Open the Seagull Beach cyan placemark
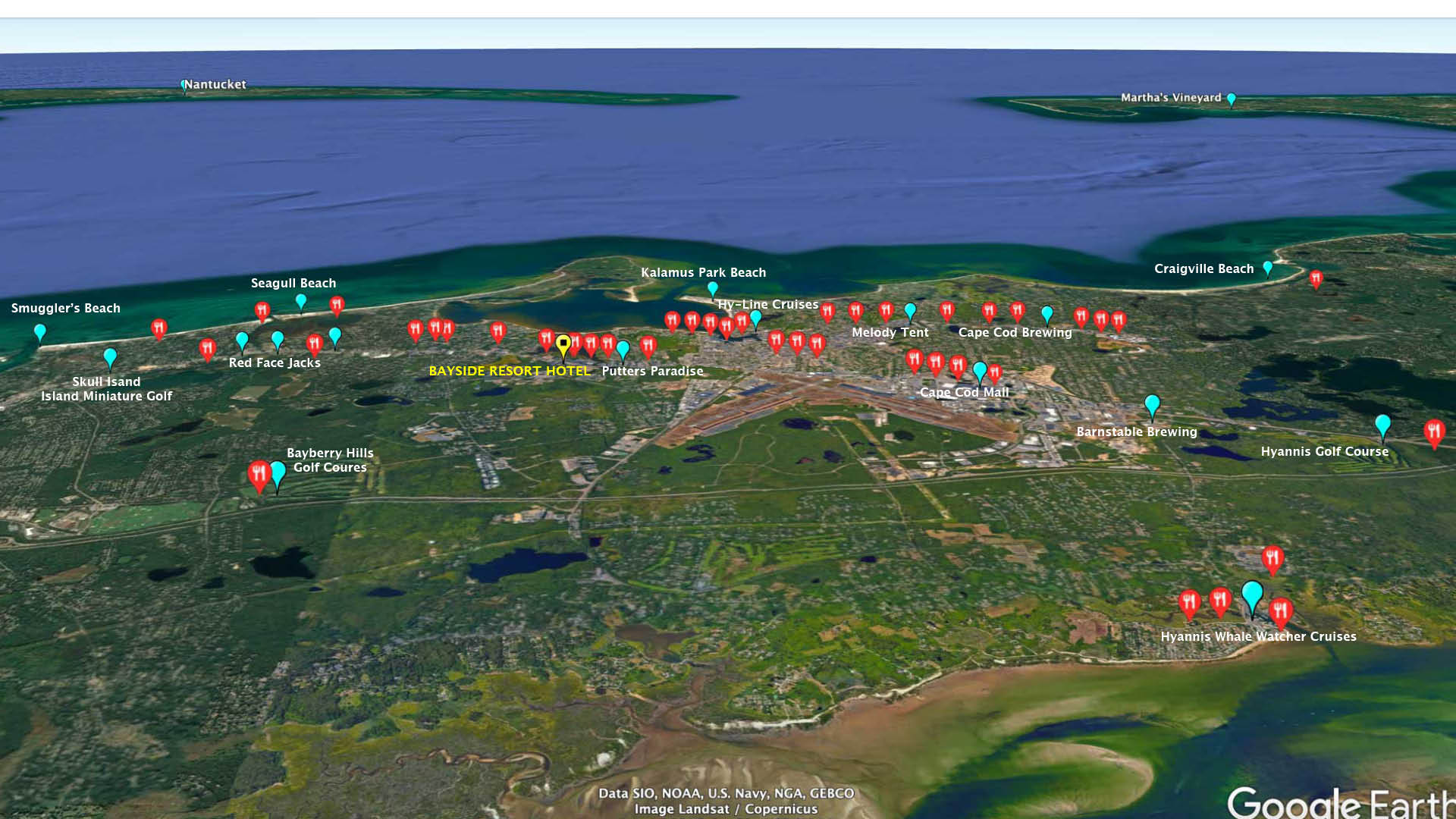1456x819 pixels. tap(301, 302)
